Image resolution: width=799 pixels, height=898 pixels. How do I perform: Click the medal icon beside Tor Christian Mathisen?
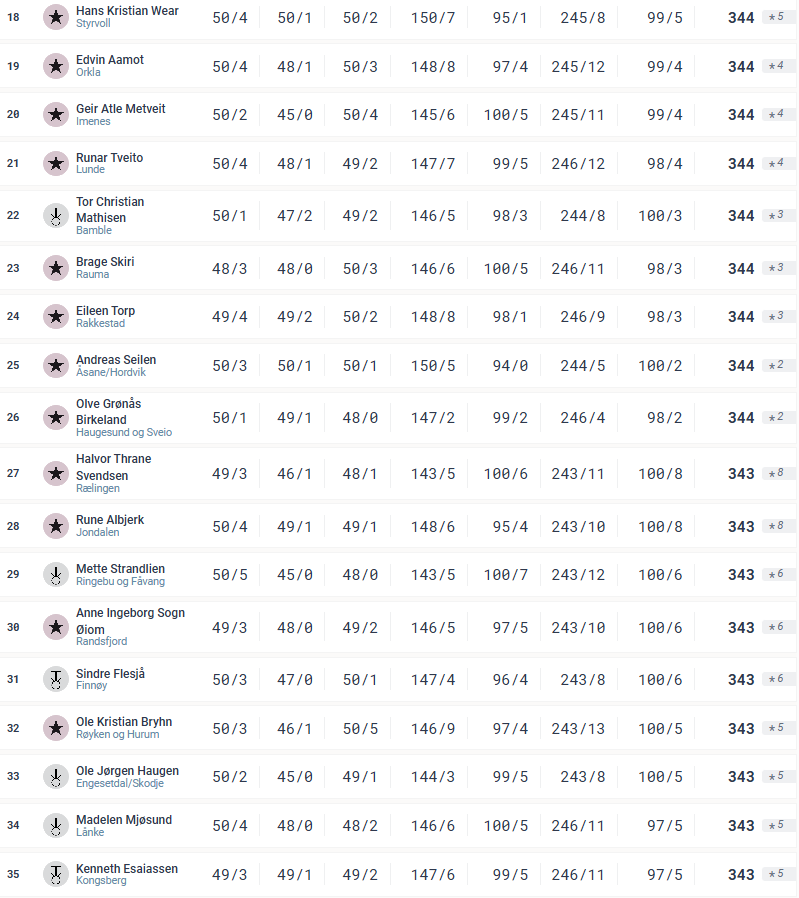(x=56, y=216)
